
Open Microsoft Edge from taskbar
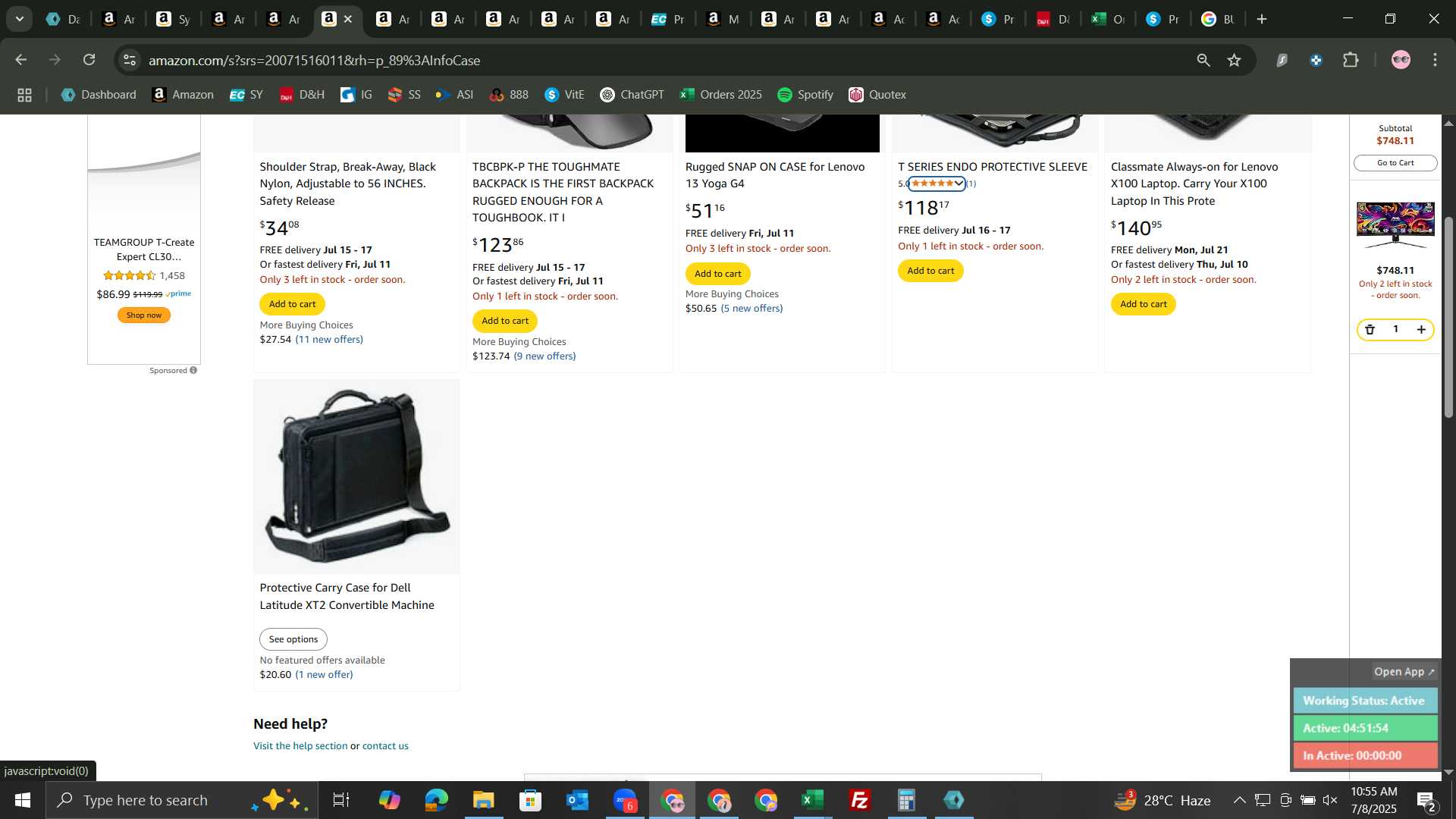pyautogui.click(x=436, y=800)
